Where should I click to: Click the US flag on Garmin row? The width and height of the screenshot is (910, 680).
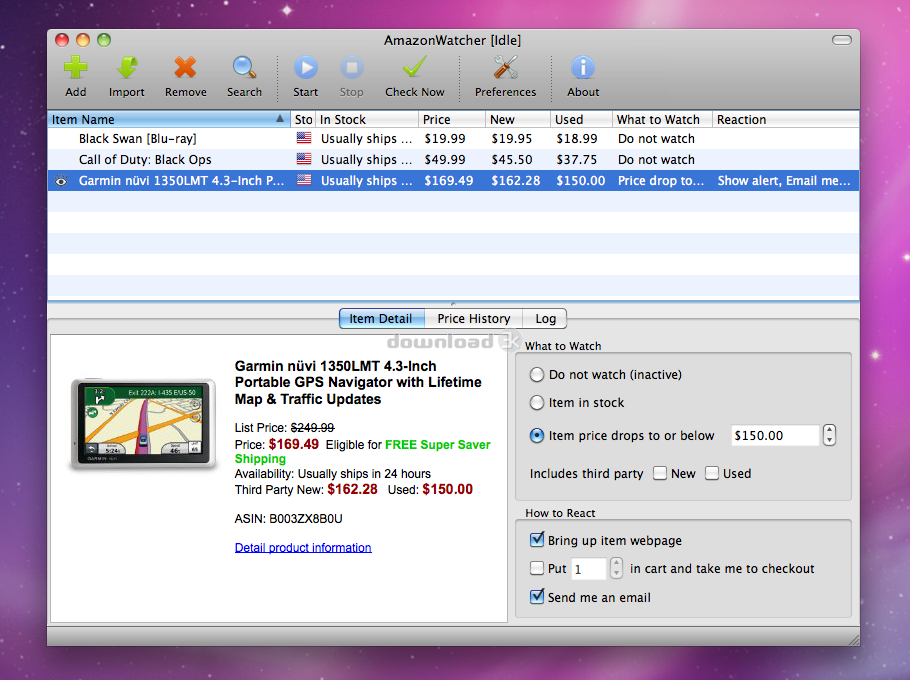coord(304,180)
